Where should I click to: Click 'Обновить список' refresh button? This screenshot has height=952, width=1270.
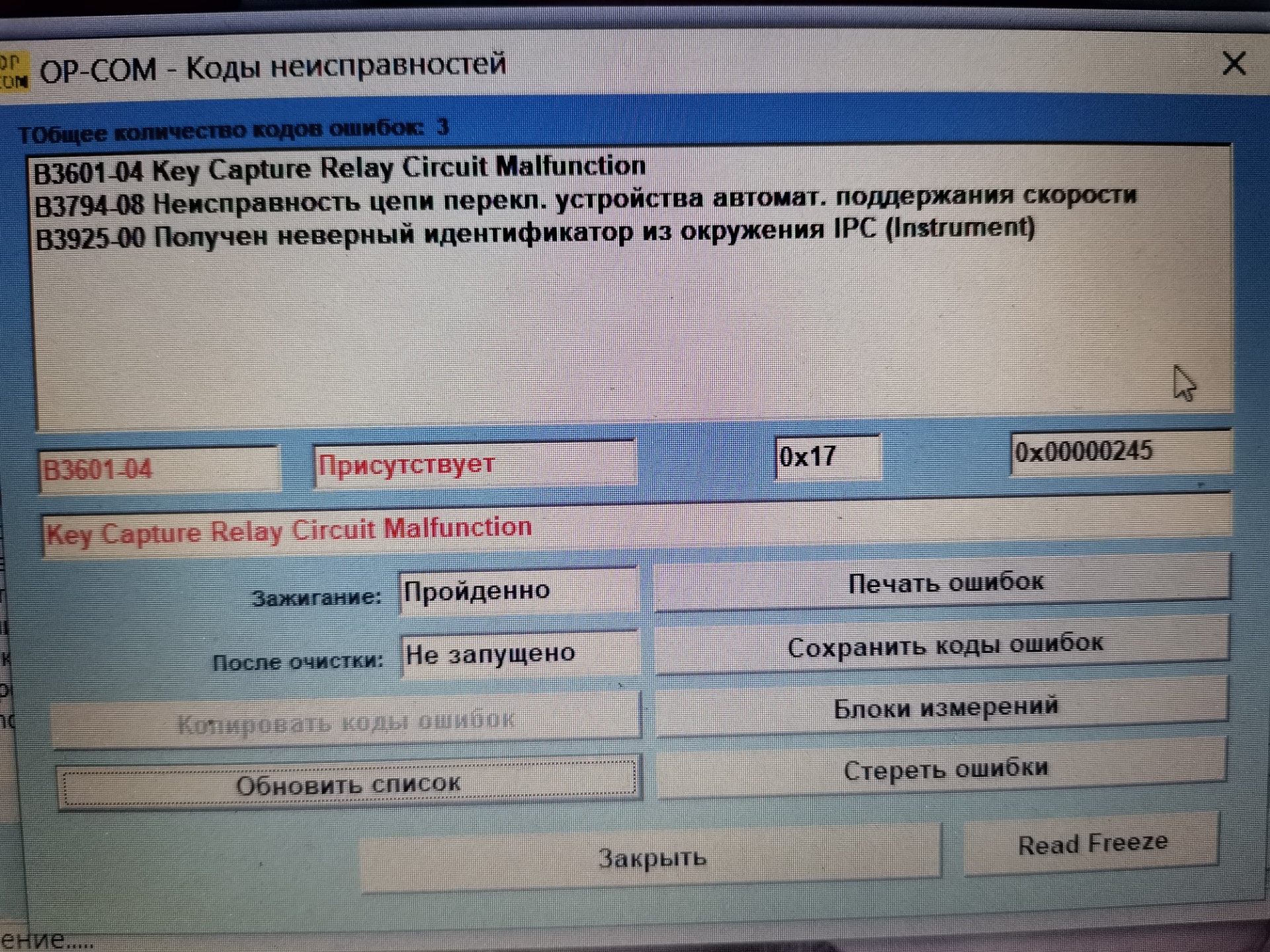click(349, 784)
